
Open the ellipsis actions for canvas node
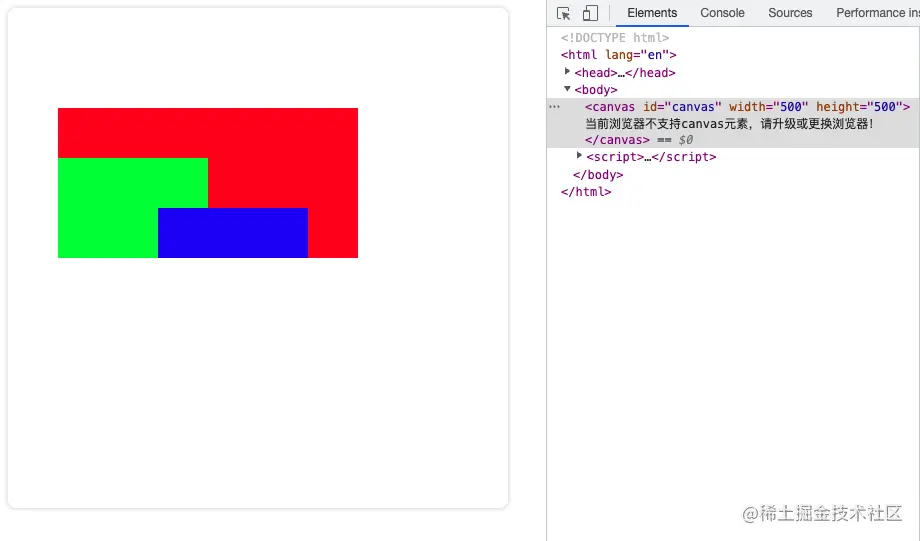click(554, 107)
